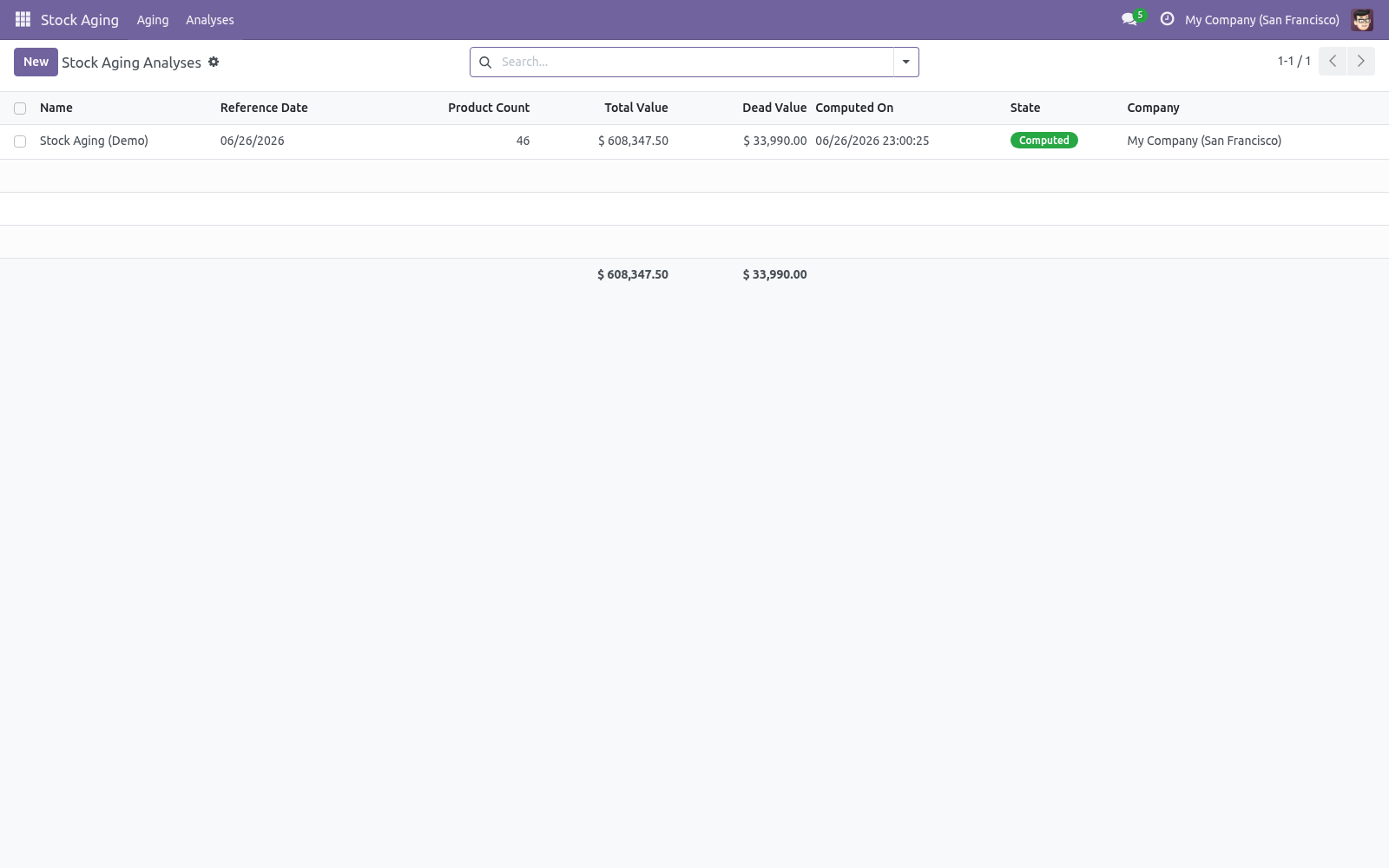The height and width of the screenshot is (868, 1389).
Task: Click the My Company (San Francisco) row cell
Action: [1204, 141]
